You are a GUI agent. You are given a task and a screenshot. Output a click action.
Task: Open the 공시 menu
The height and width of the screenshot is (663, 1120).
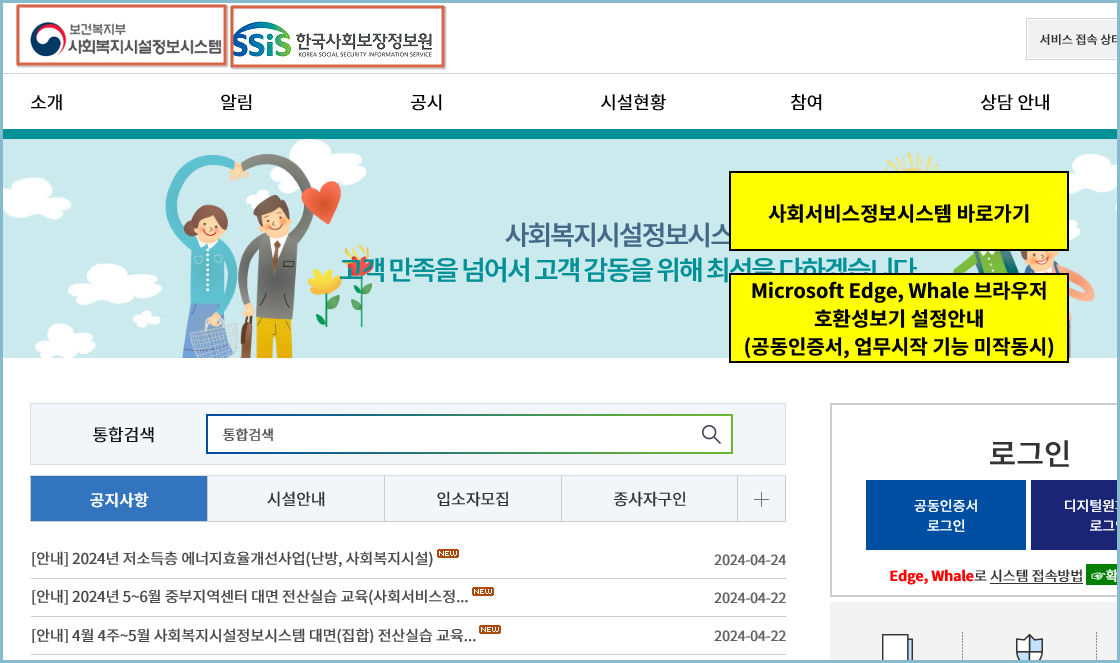pos(426,101)
